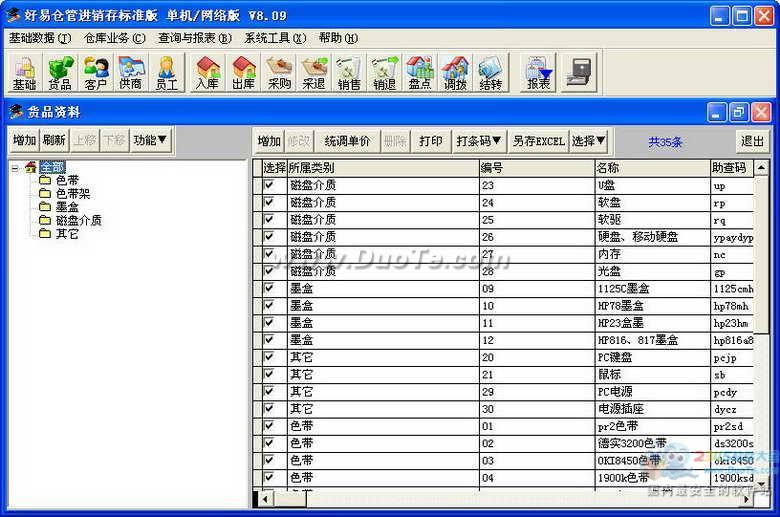Screen dimensions: 780x517
Task: Toggle the checkbox for 鼠标 row
Action: pos(268,375)
